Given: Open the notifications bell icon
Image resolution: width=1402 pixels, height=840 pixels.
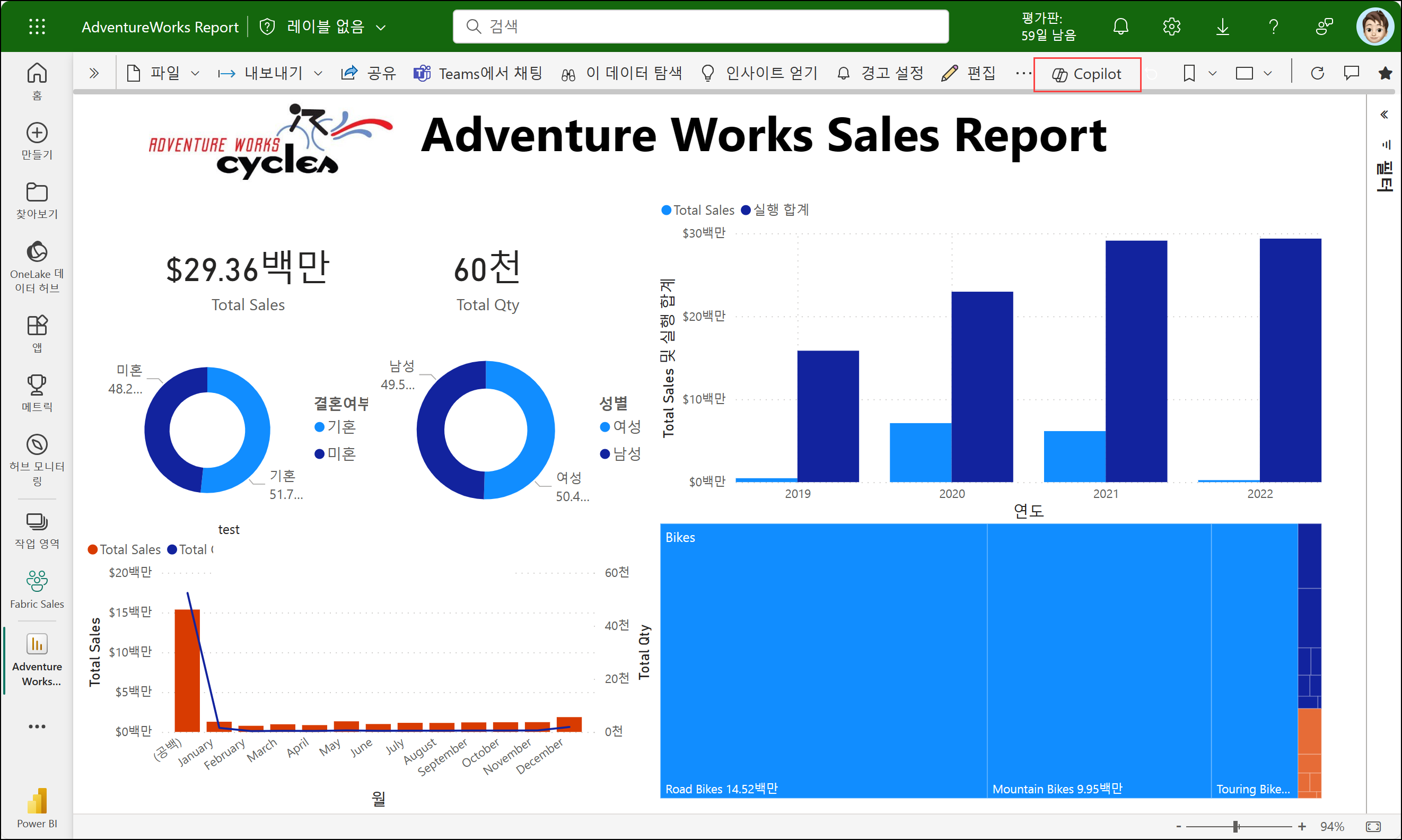Looking at the screenshot, I should point(1120,27).
